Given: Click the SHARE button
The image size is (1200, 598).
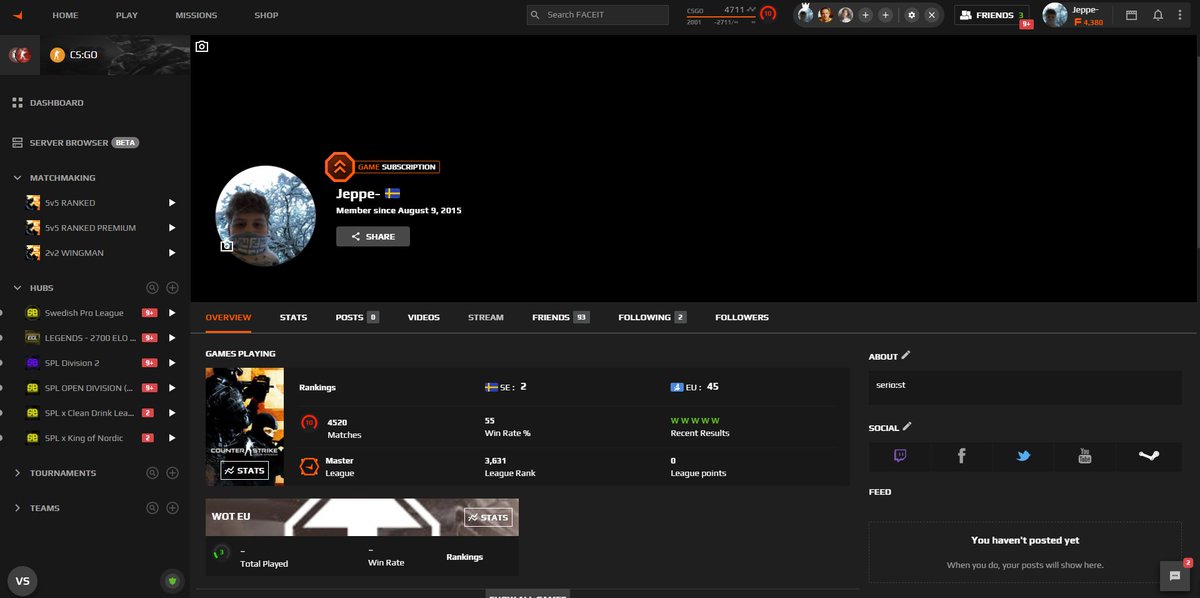Looking at the screenshot, I should click(x=373, y=237).
